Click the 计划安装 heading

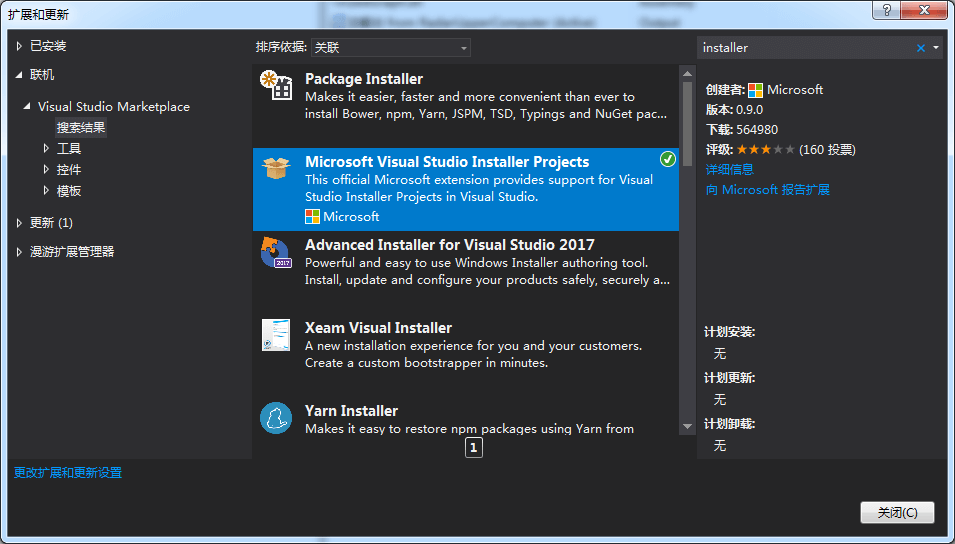click(x=730, y=332)
